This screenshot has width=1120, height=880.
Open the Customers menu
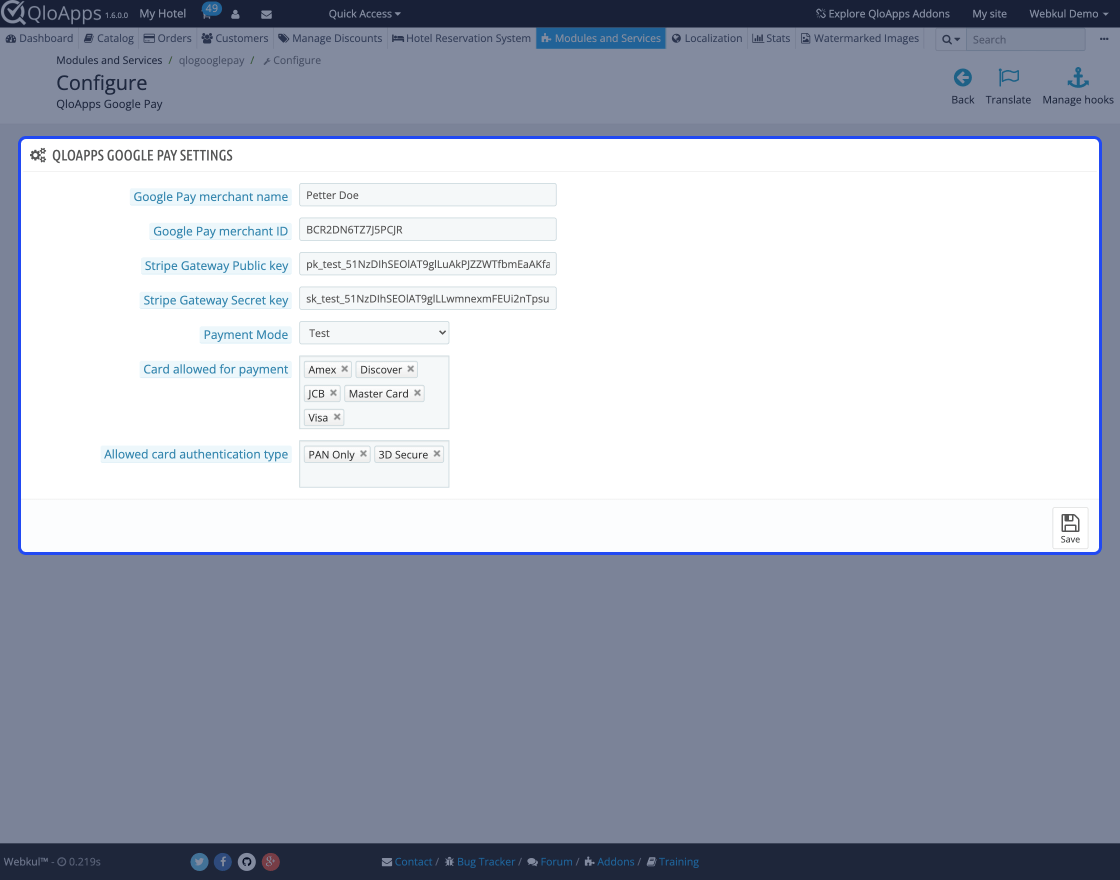pos(235,39)
